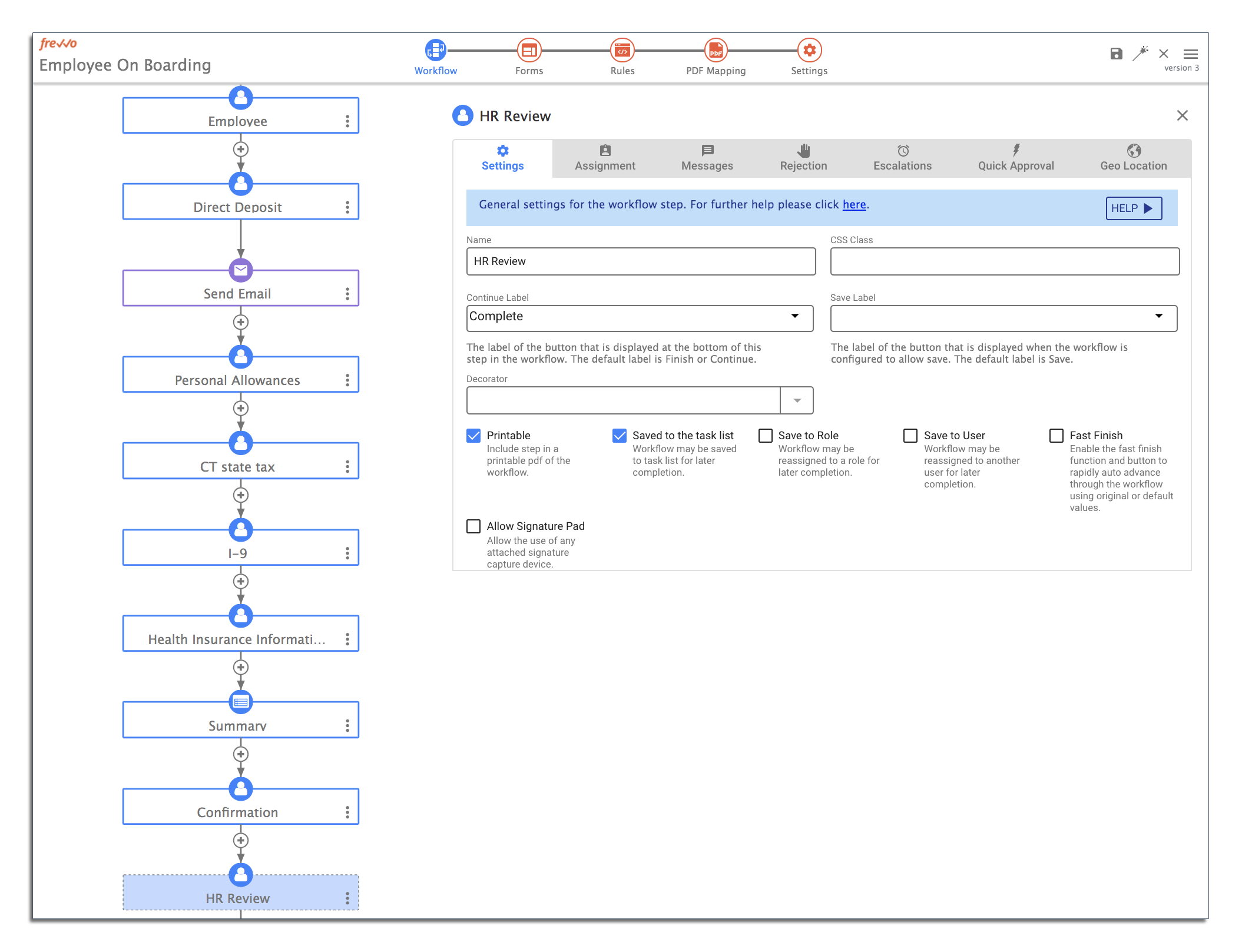The height and width of the screenshot is (952, 1242).
Task: Select the Health Insurance Information step
Action: click(x=241, y=633)
